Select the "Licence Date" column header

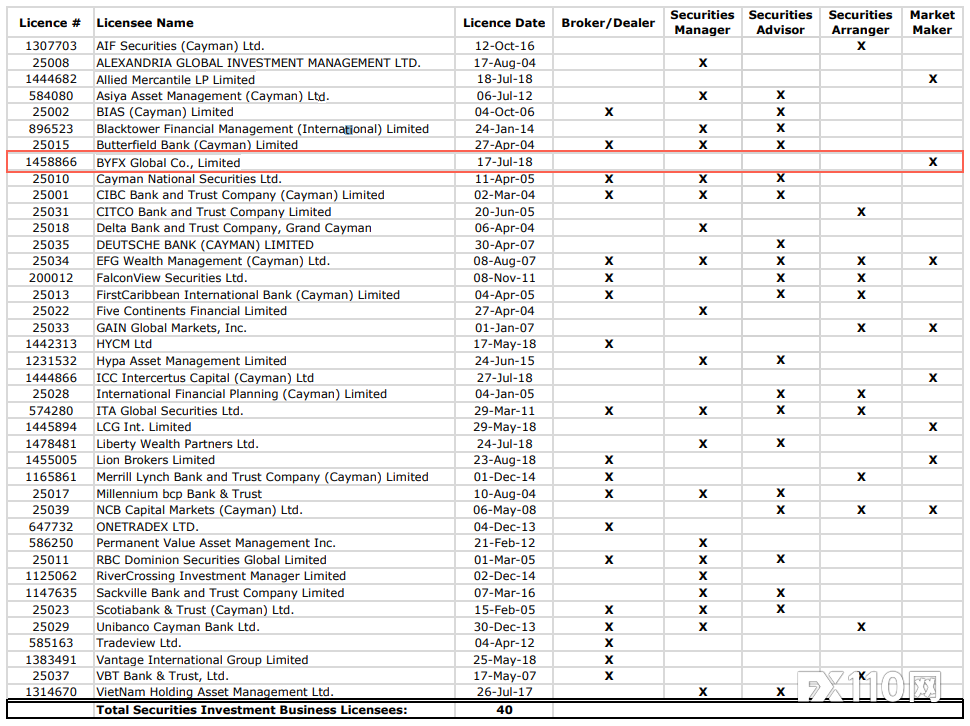pos(504,23)
